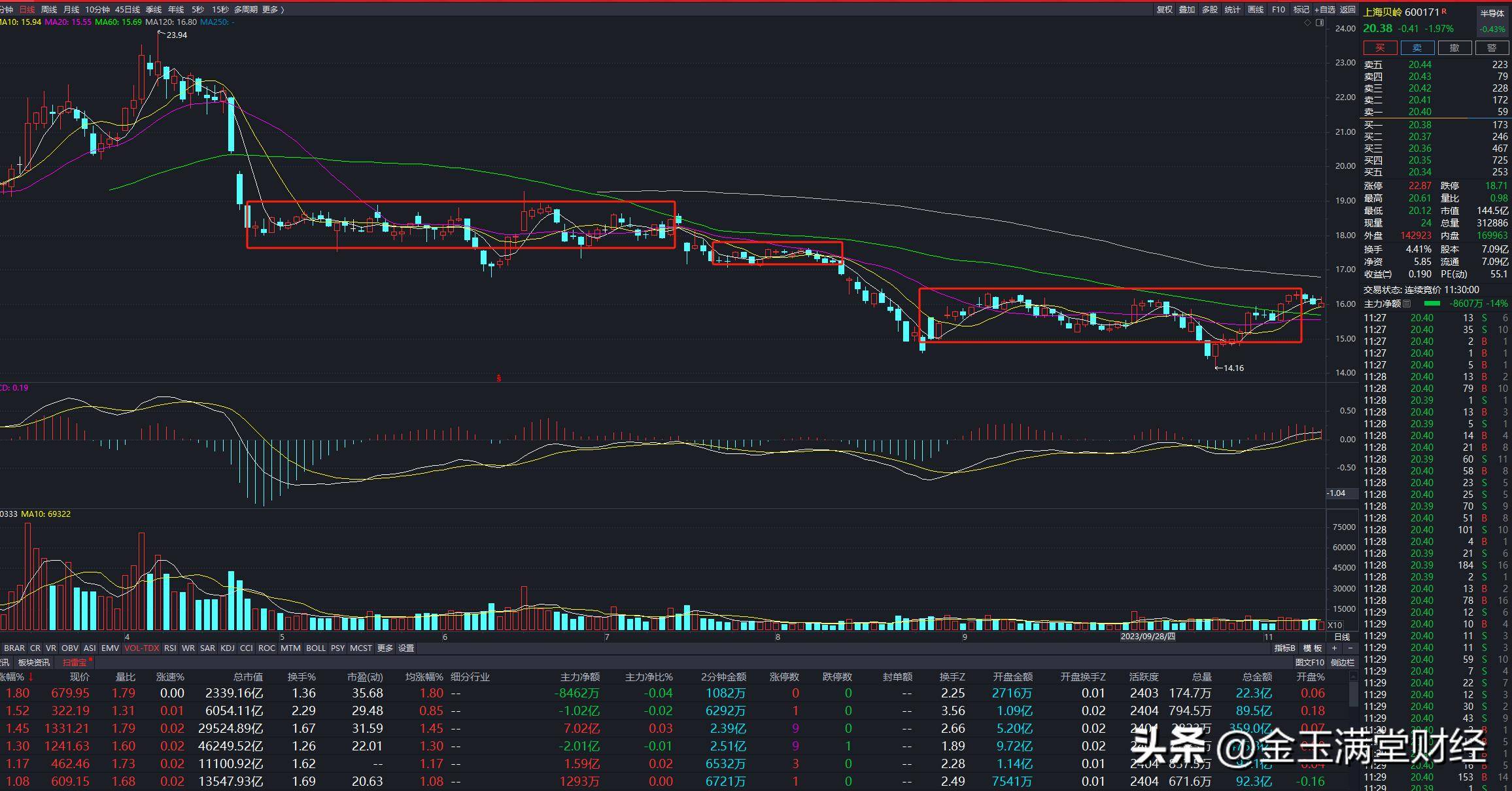Open the 扫雷宝 tab

[x=75, y=663]
